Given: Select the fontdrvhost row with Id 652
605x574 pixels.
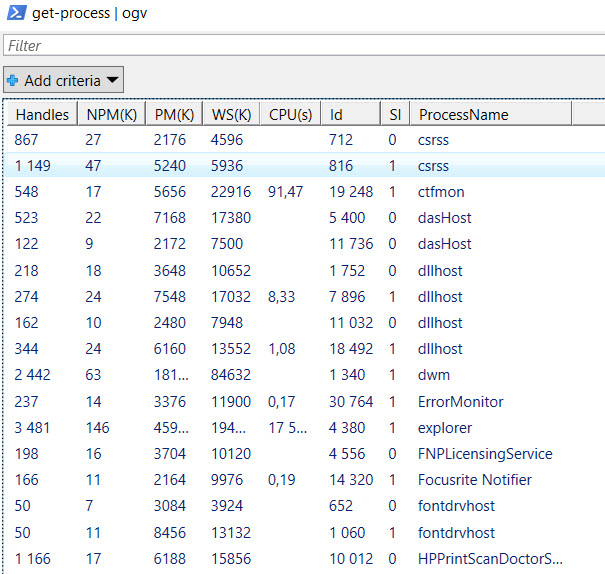Looking at the screenshot, I should click(x=305, y=506).
